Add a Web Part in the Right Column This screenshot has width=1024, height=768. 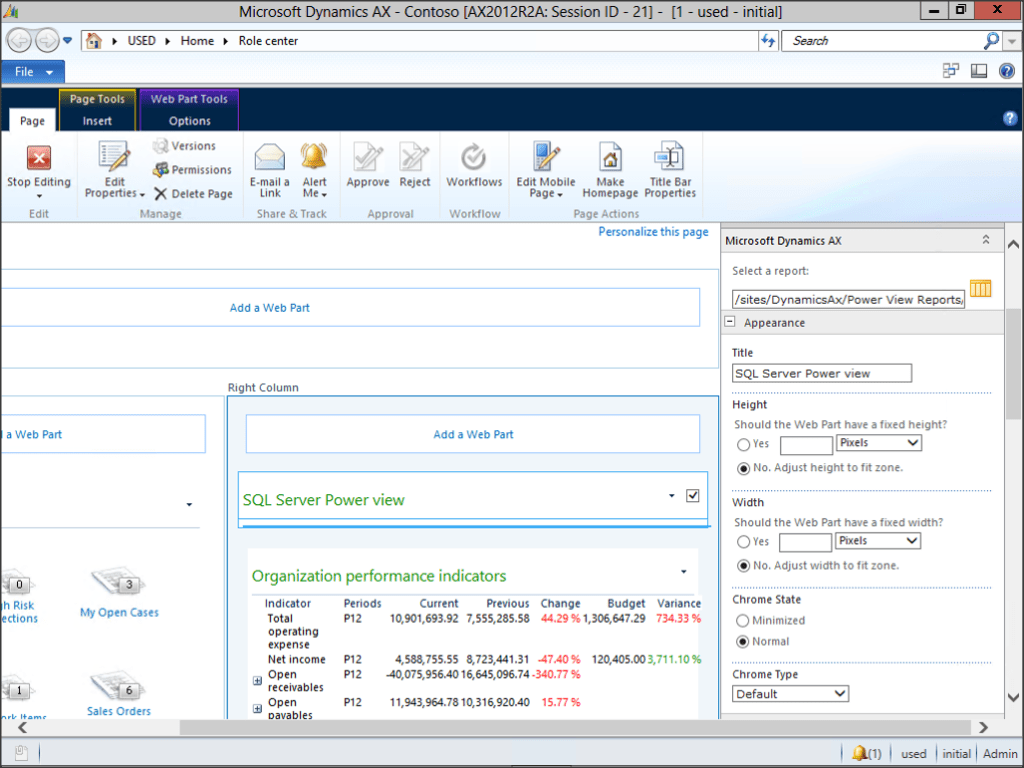tap(473, 433)
